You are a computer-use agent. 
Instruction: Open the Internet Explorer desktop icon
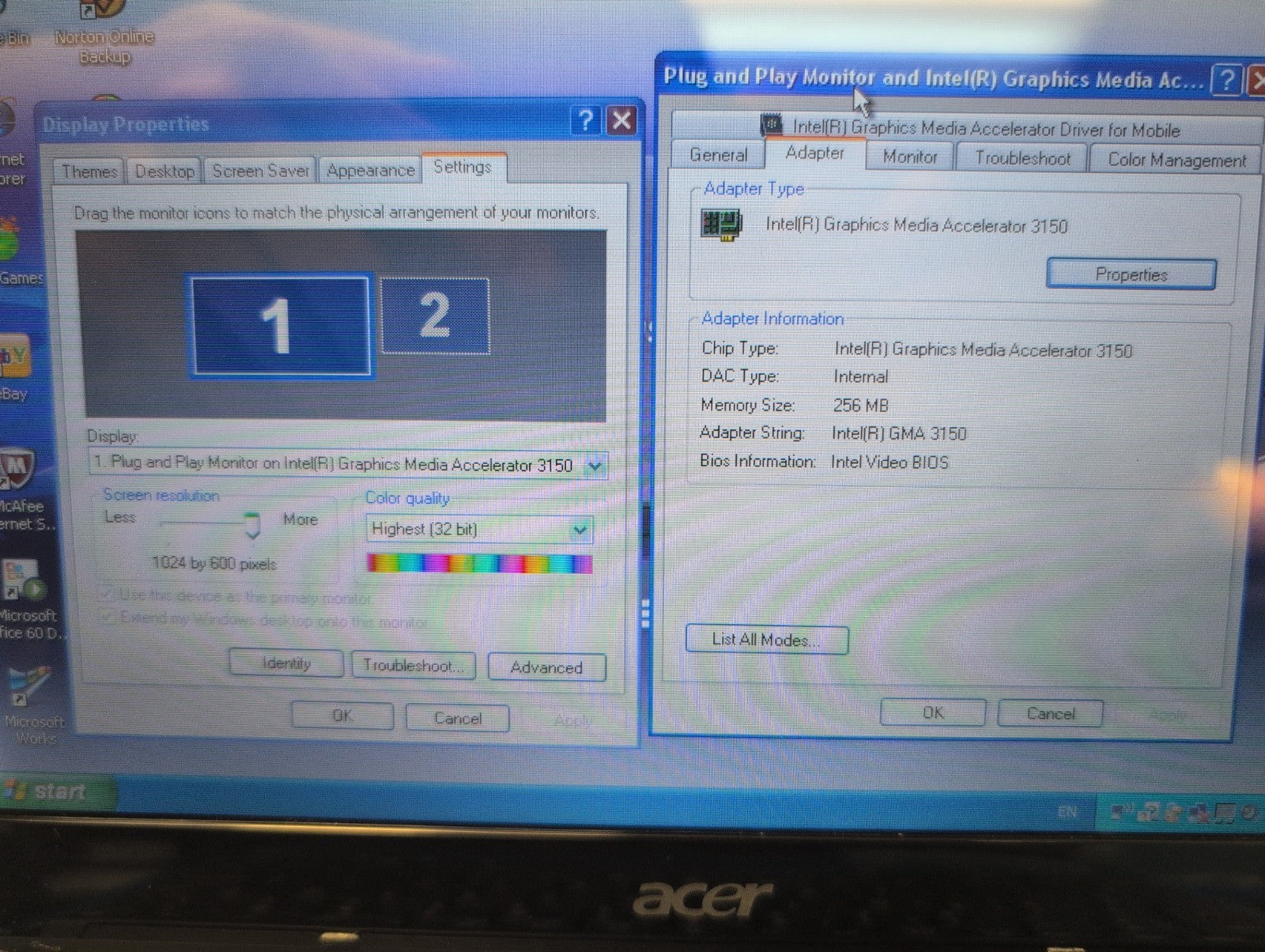click(9, 142)
